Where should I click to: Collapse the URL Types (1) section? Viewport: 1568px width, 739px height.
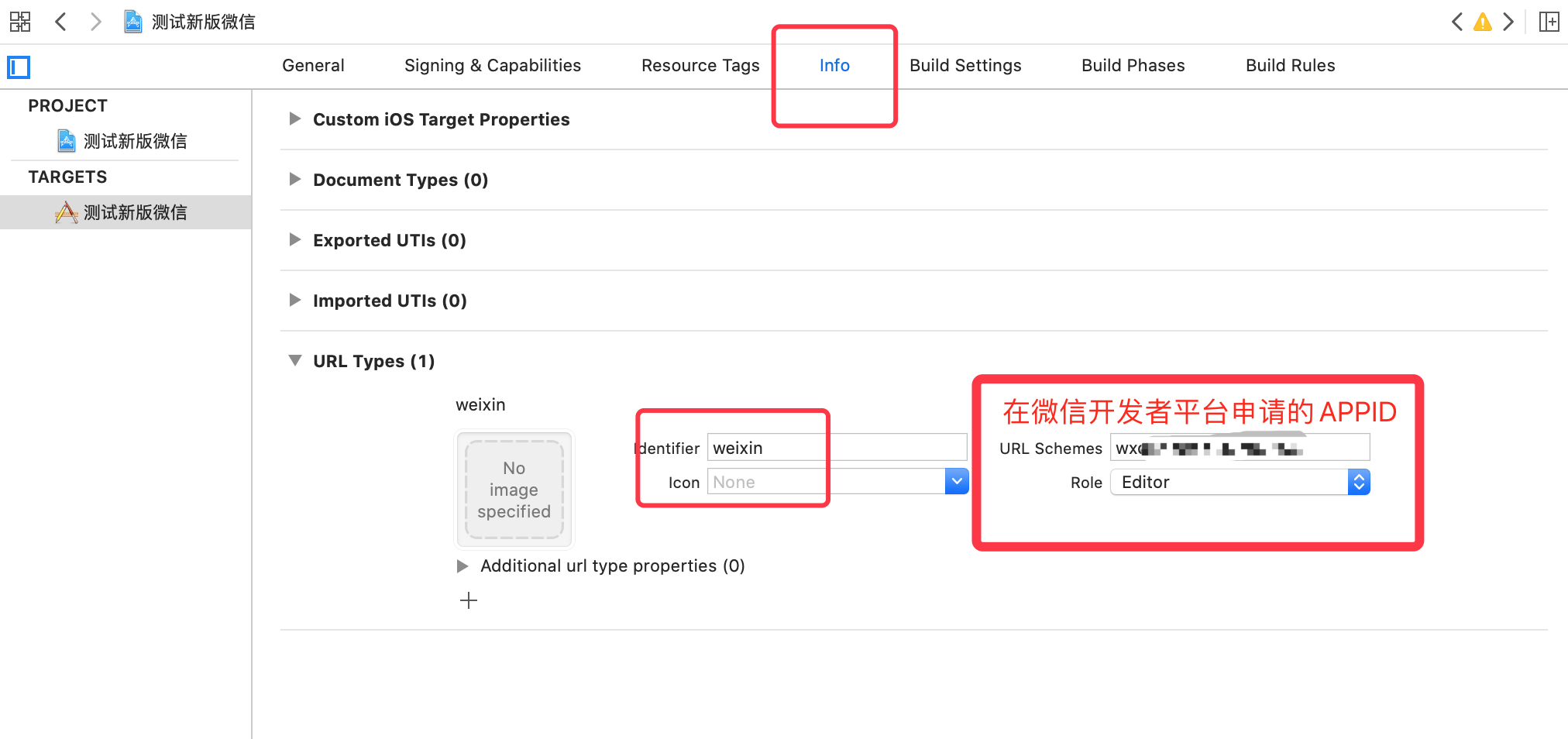pyautogui.click(x=295, y=360)
